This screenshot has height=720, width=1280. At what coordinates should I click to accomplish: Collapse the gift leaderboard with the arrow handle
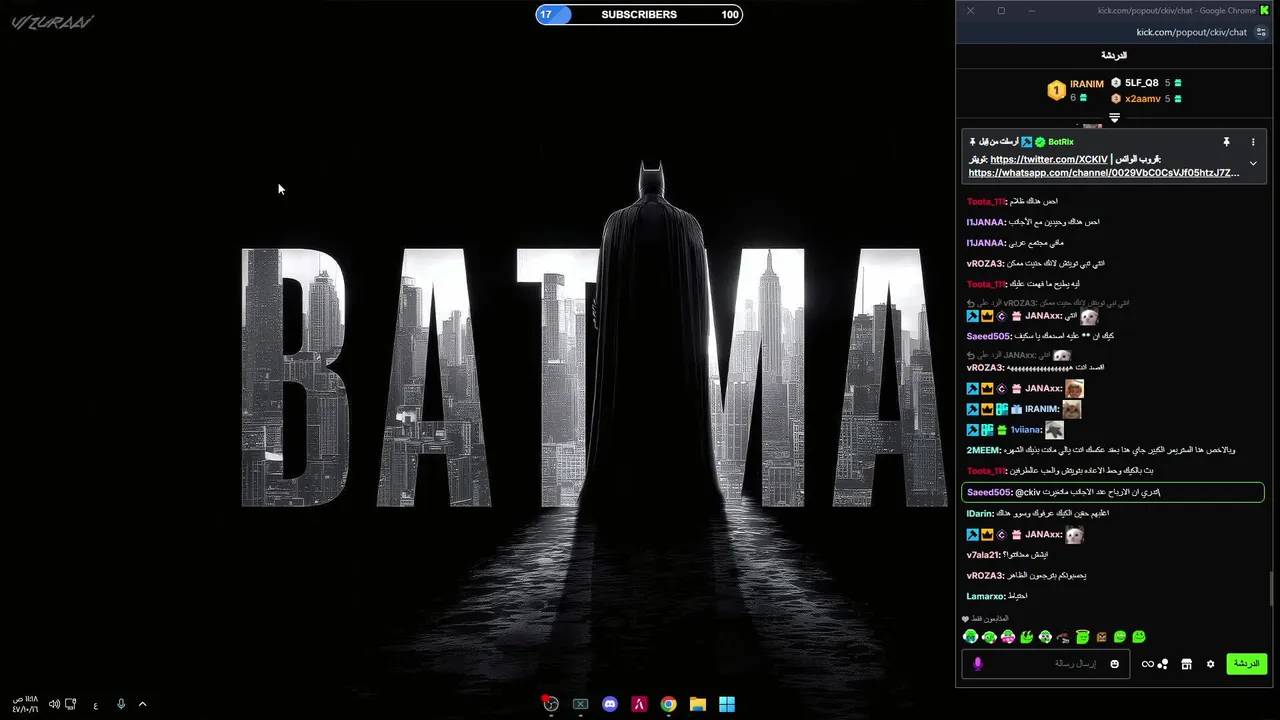(1114, 118)
